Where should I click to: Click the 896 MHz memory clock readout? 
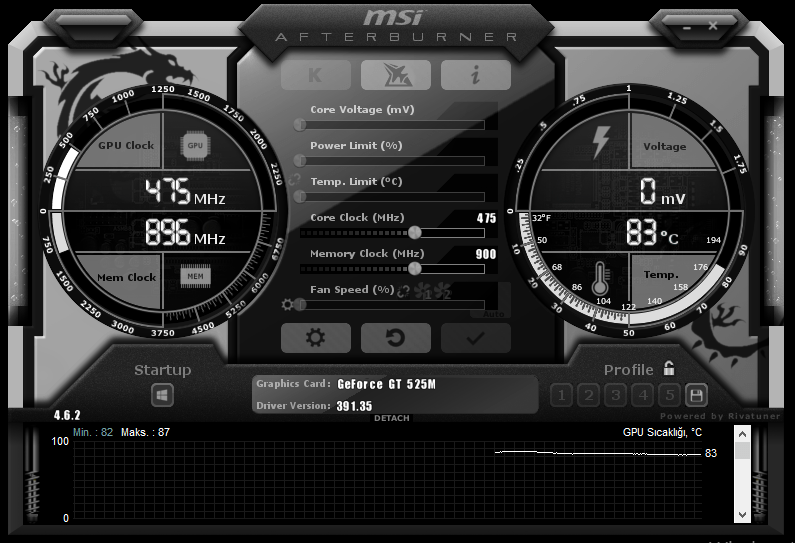pos(185,232)
